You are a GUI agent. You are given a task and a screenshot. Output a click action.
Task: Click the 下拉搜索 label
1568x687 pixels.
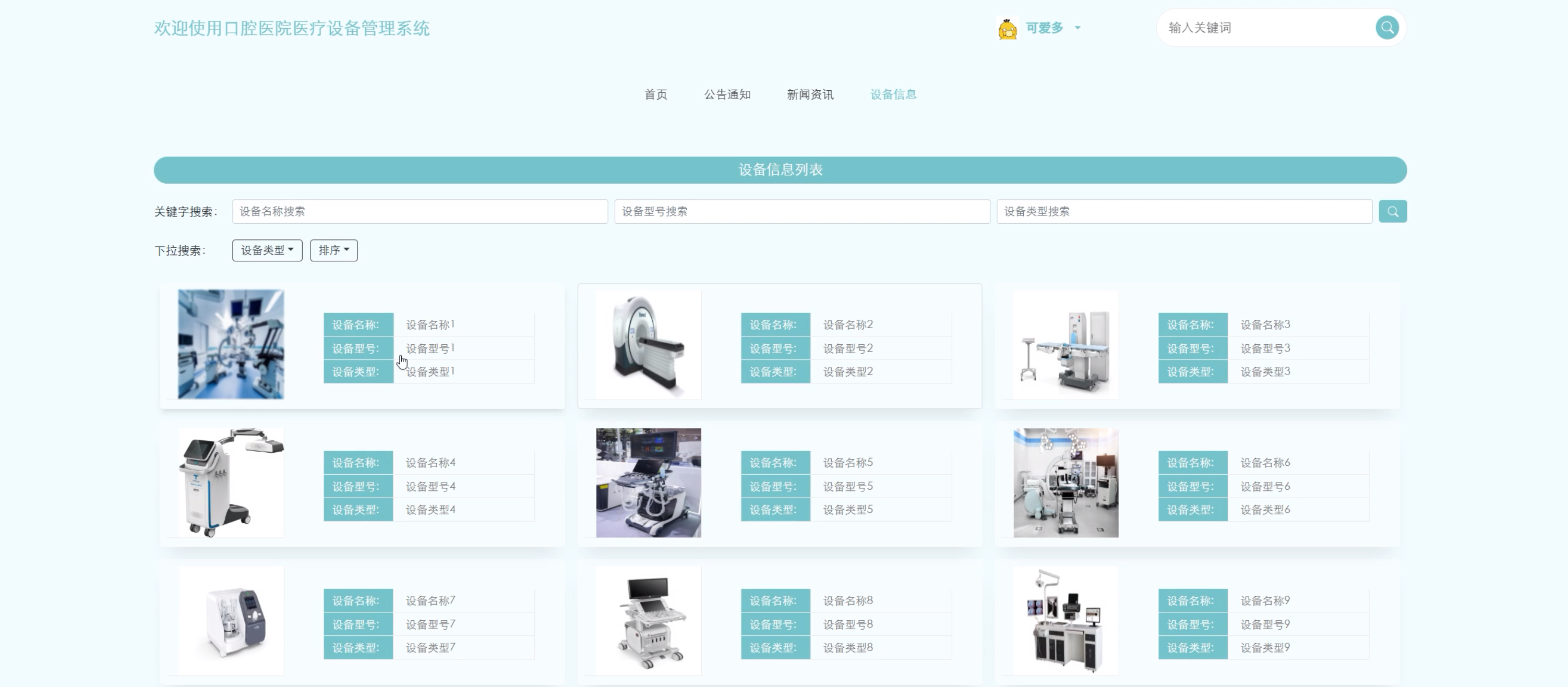179,251
